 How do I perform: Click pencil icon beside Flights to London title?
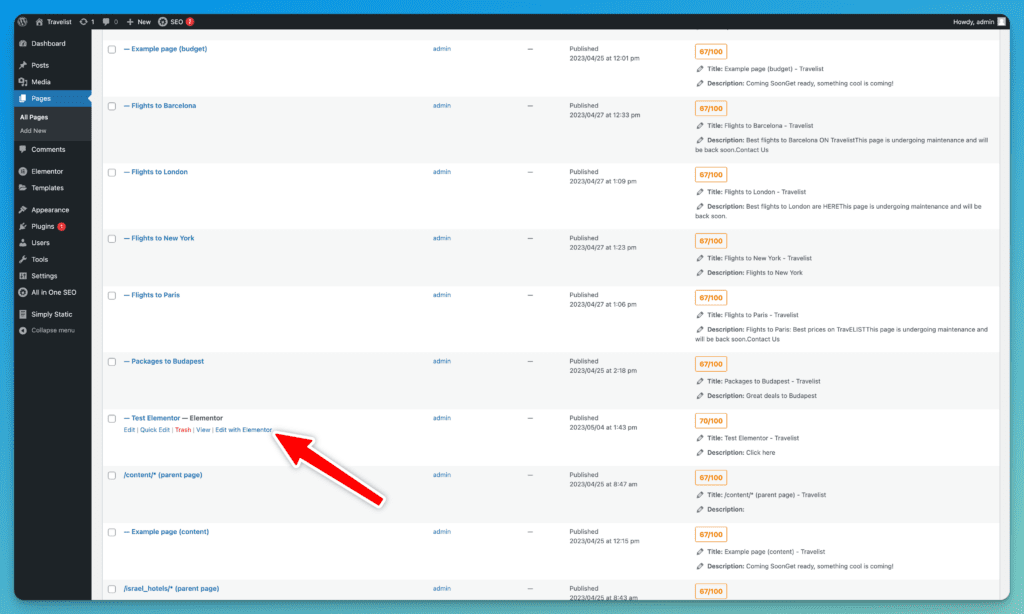coord(700,192)
